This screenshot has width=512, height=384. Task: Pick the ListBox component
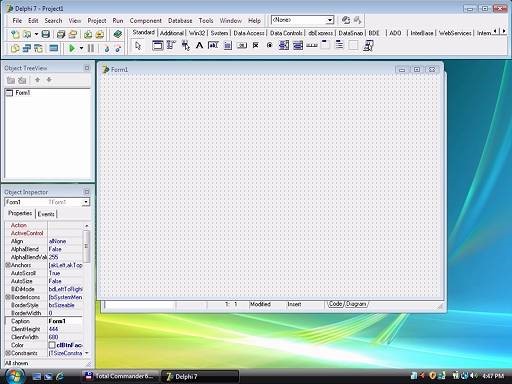point(284,45)
